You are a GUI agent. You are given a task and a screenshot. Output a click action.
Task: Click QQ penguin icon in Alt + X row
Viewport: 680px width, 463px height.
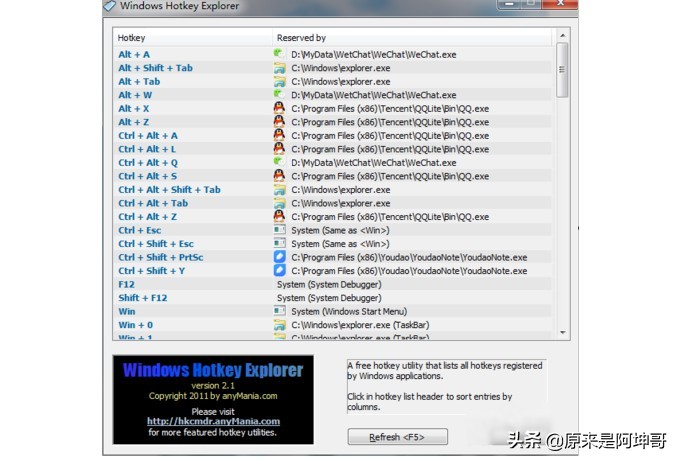279,108
